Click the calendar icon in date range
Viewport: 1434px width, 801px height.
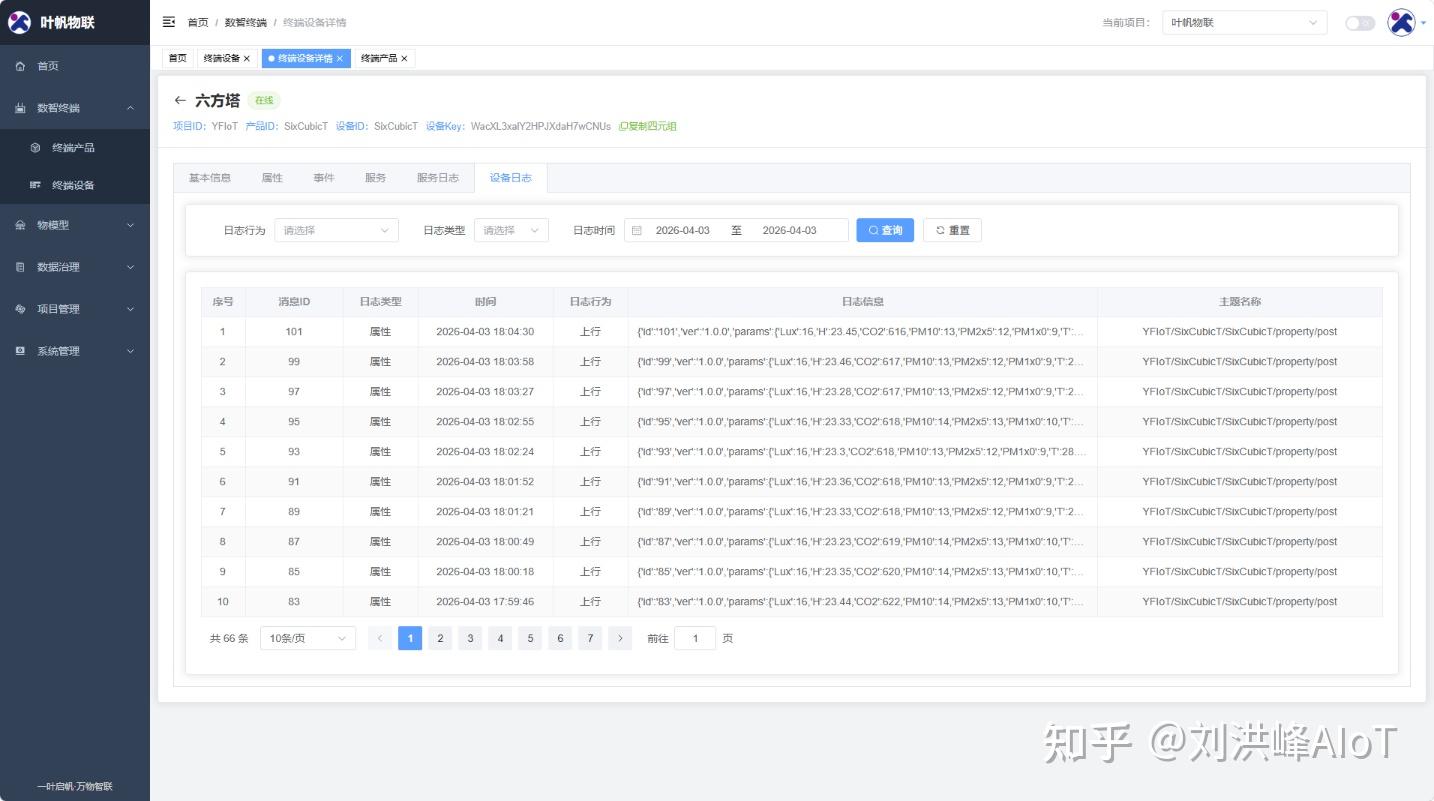[x=637, y=230]
